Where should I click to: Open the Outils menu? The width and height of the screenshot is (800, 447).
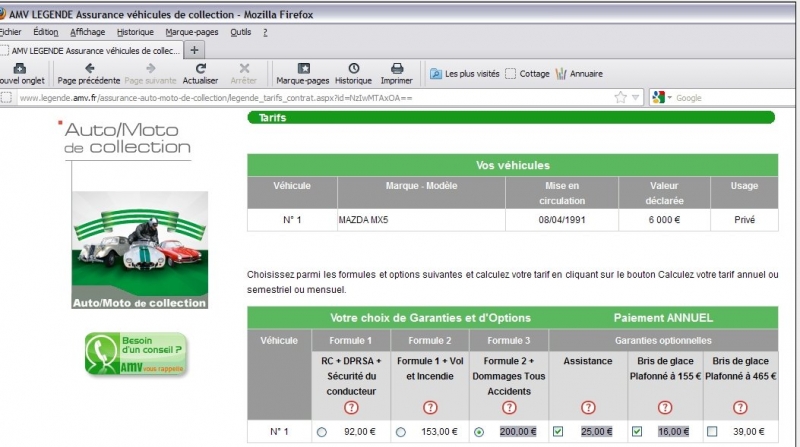click(x=240, y=32)
